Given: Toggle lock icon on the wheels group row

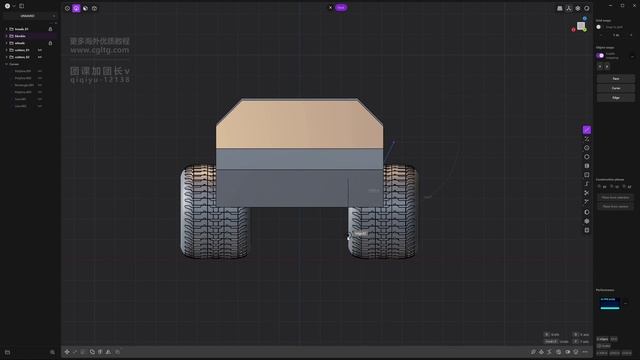Looking at the screenshot, I should [50, 43].
